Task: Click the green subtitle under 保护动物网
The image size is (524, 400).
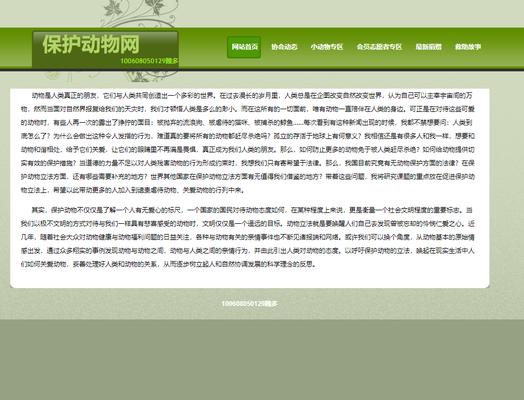Action: click(149, 61)
